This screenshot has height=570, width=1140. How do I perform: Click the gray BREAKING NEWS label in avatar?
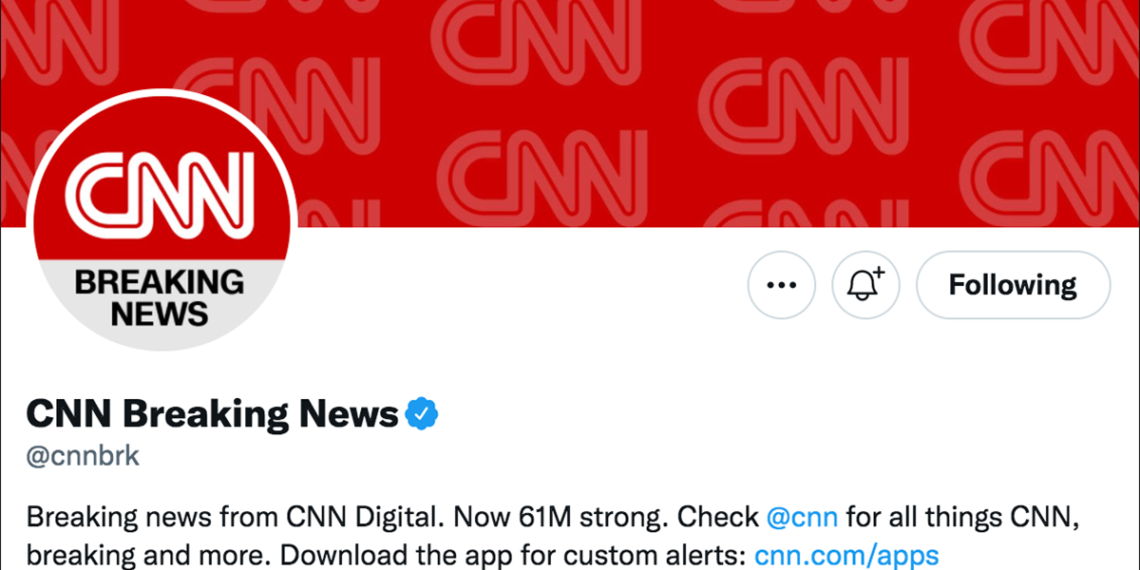click(x=159, y=298)
